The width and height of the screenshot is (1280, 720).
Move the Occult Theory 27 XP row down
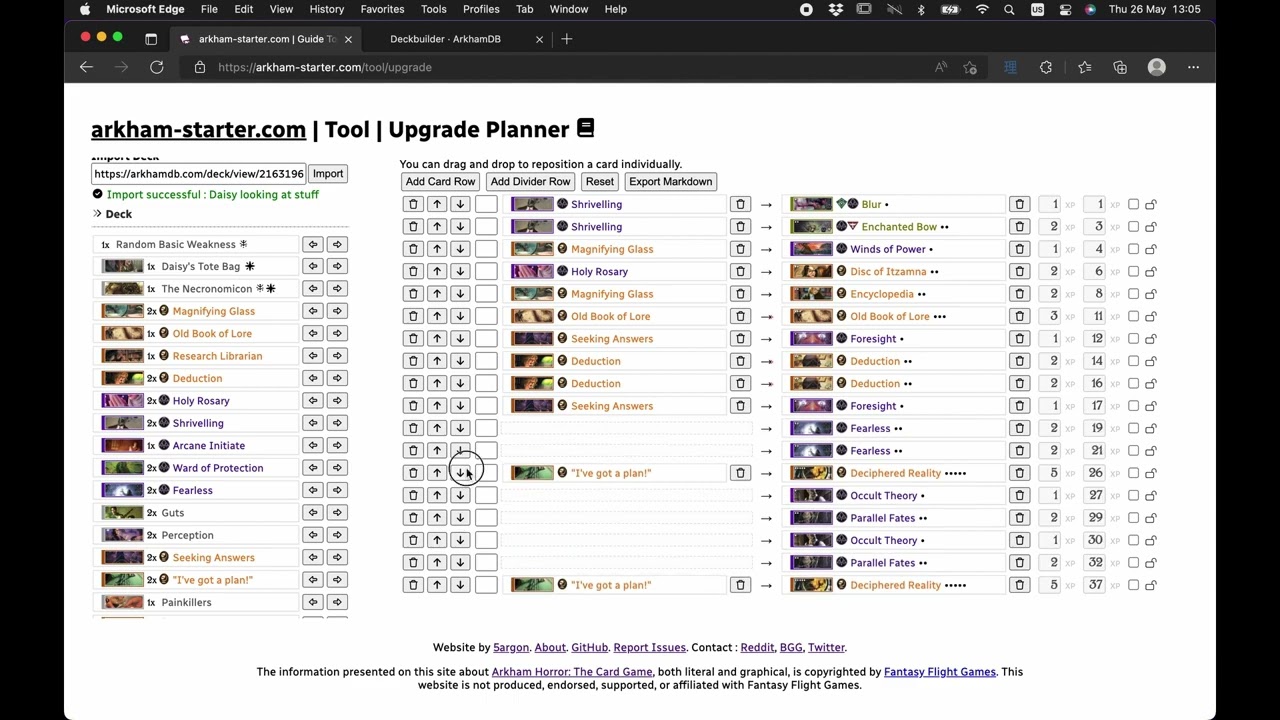click(x=460, y=495)
